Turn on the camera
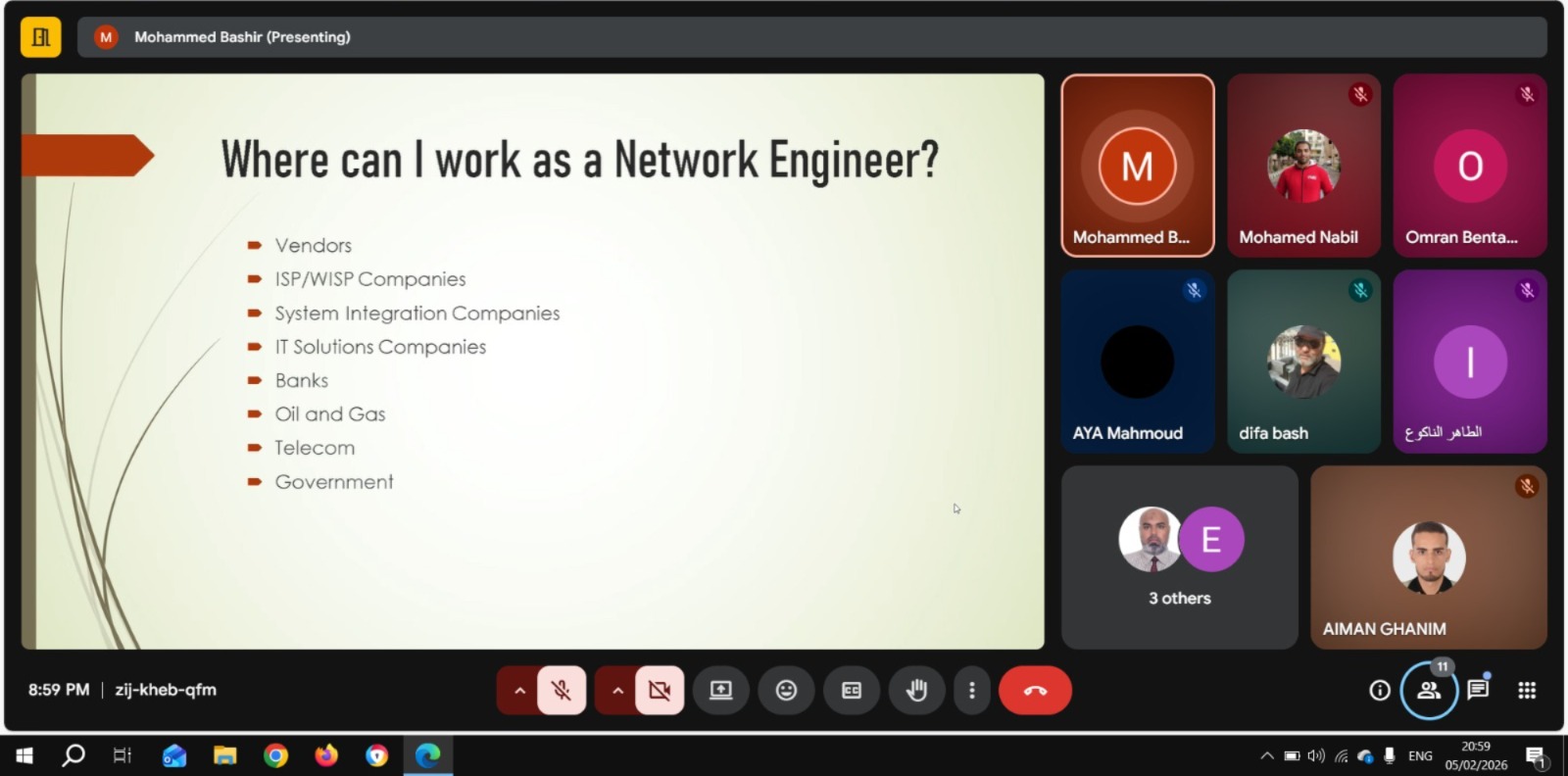This screenshot has height=776, width=1568. [x=660, y=691]
